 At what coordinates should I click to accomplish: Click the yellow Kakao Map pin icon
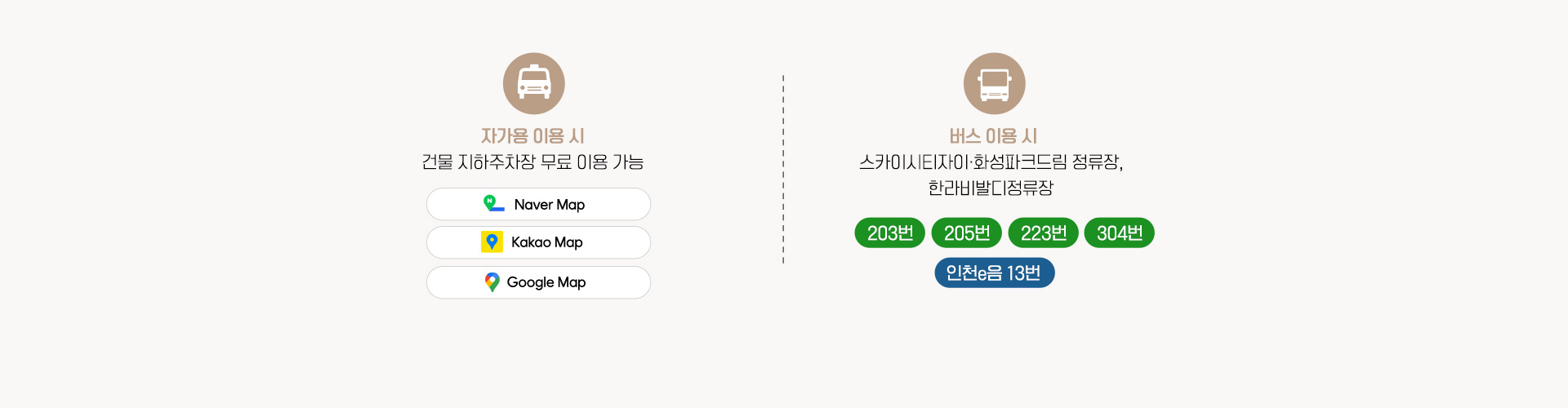(492, 242)
